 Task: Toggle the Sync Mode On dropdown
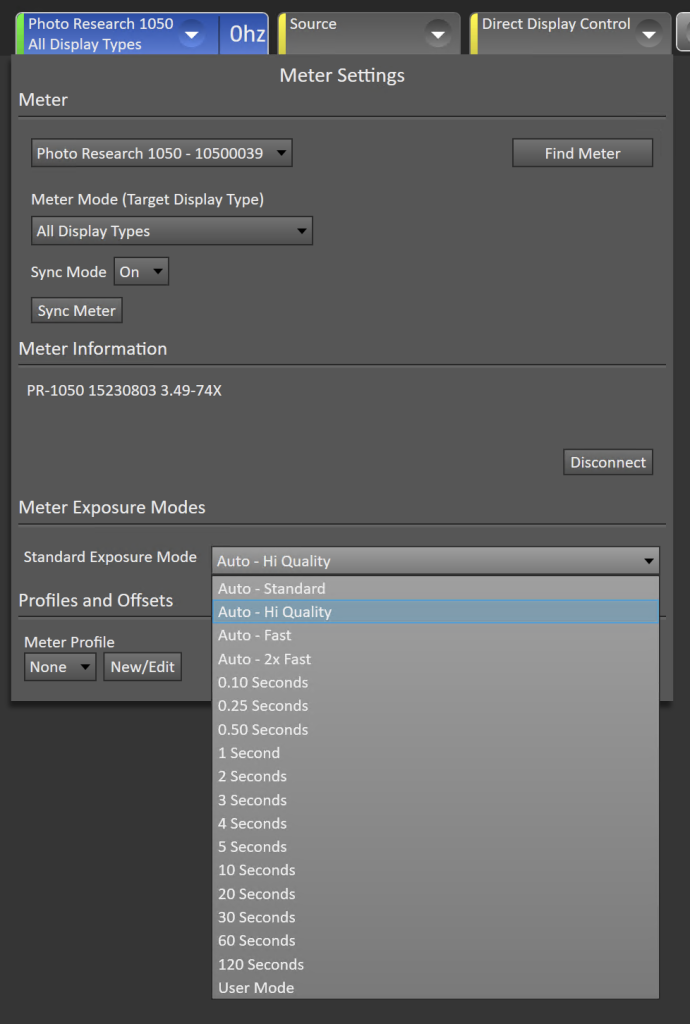[x=141, y=272]
